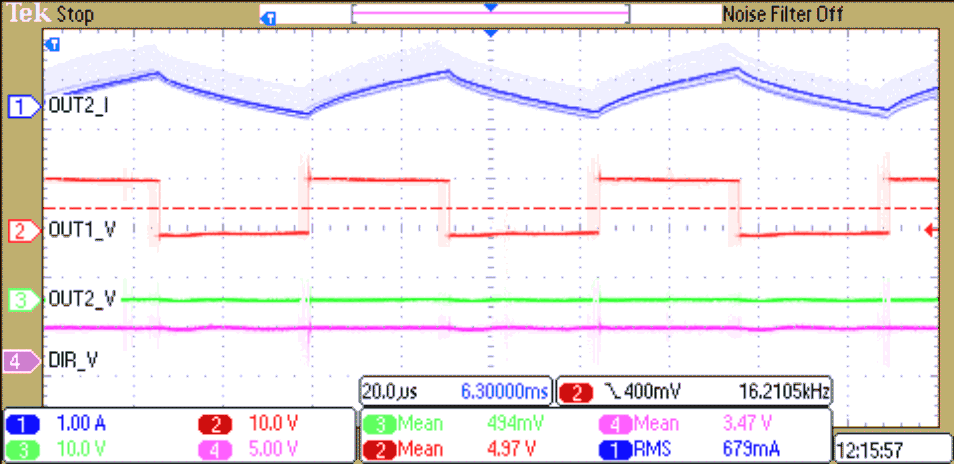Click the channel 4 waveform marker
954x464 pixels.
pyautogui.click(x=20, y=359)
